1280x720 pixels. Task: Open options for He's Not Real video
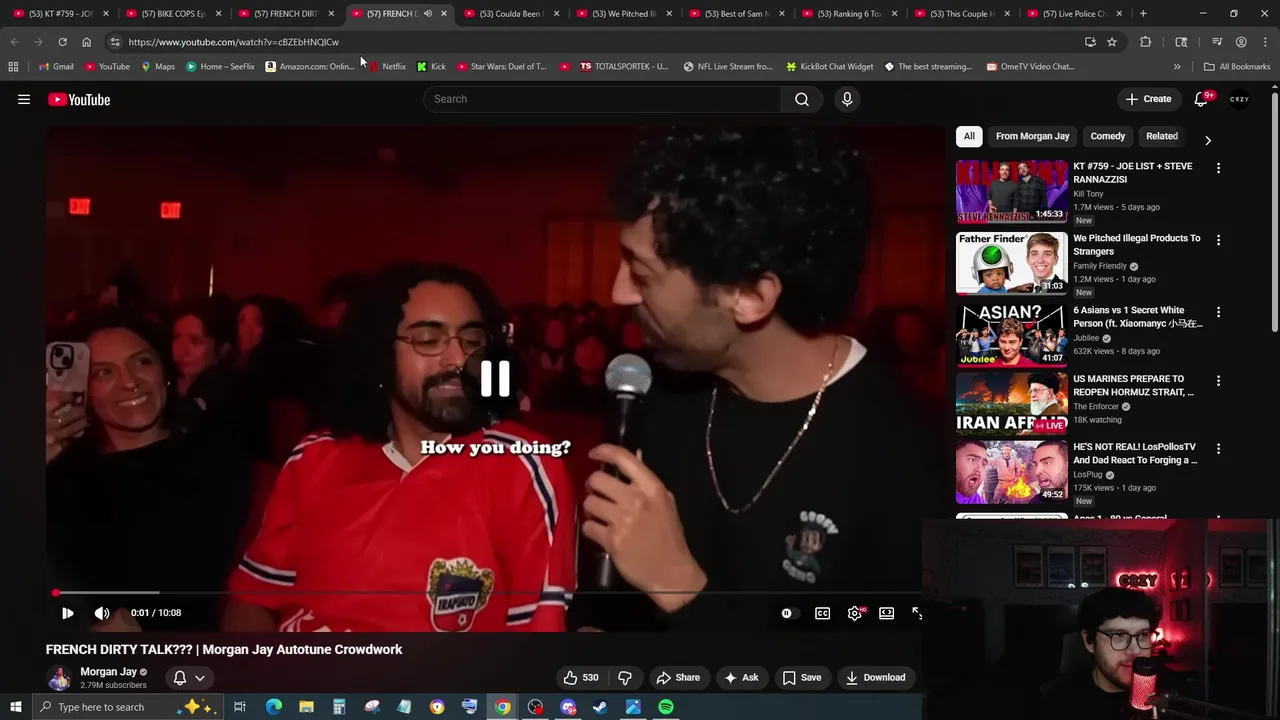(x=1218, y=449)
